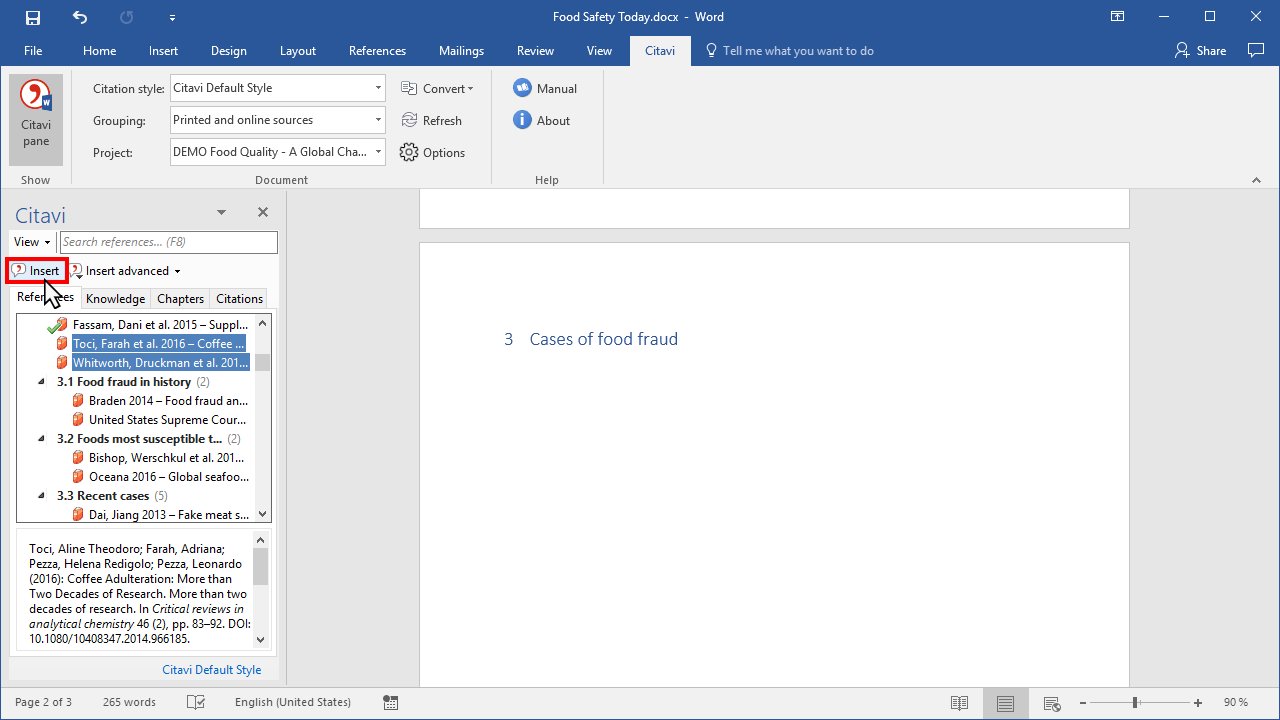Switch to the Review ribbon tab
1280x720 pixels.
(x=535, y=51)
